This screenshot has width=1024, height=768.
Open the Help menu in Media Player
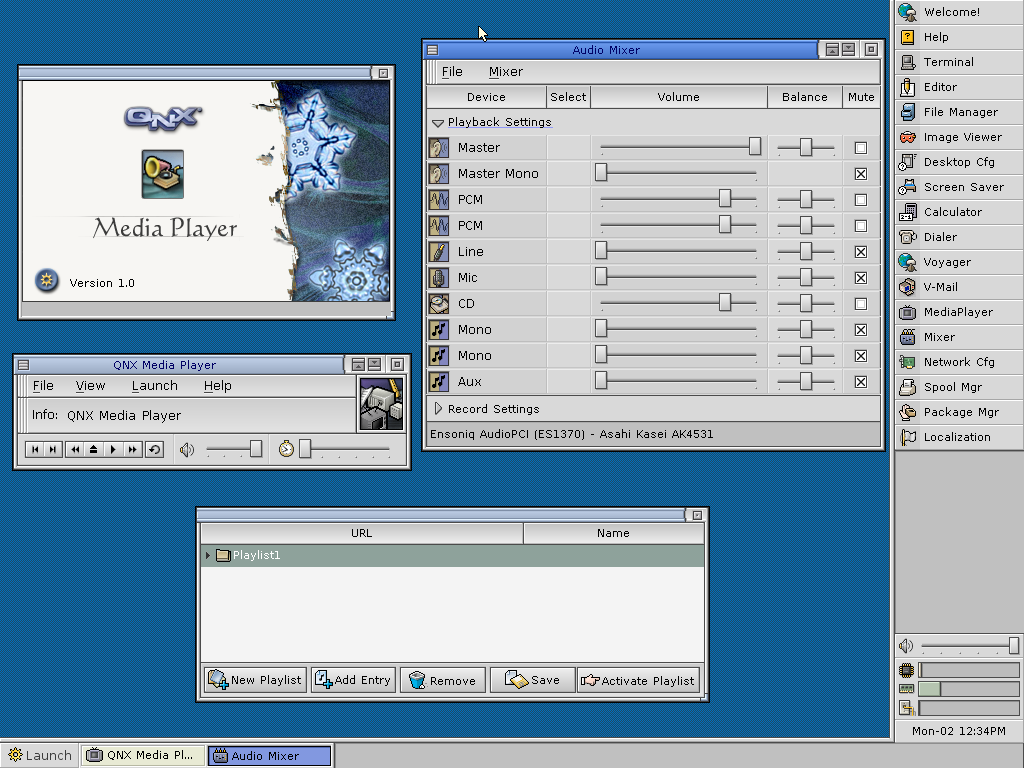click(217, 386)
